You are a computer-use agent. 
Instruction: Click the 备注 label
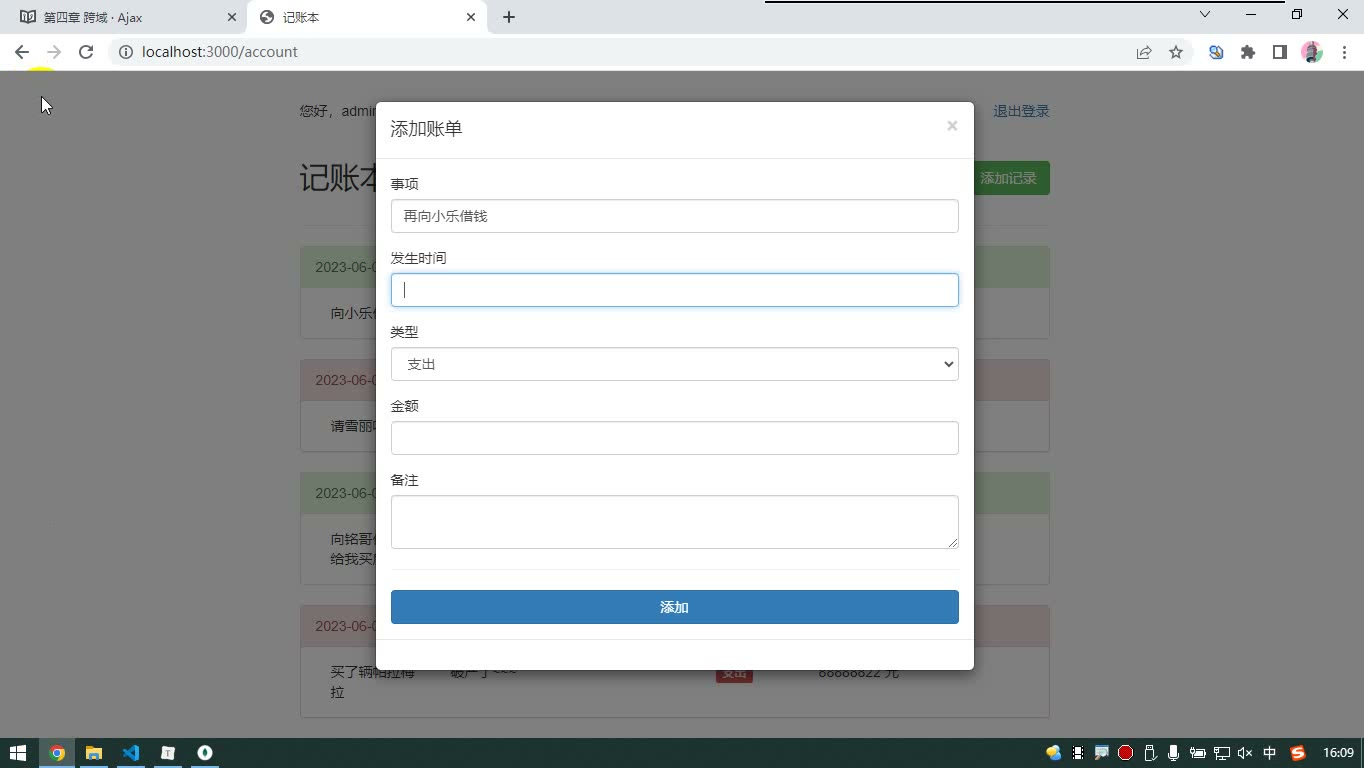pyautogui.click(x=404, y=480)
